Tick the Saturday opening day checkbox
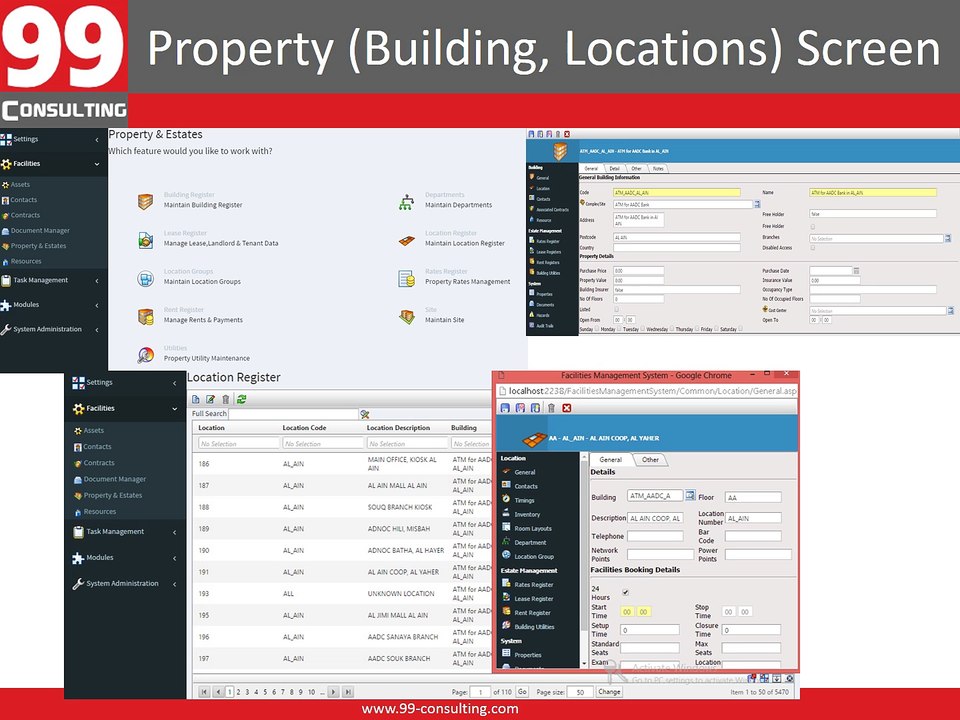Screen dimensions: 960x720 [741, 329]
